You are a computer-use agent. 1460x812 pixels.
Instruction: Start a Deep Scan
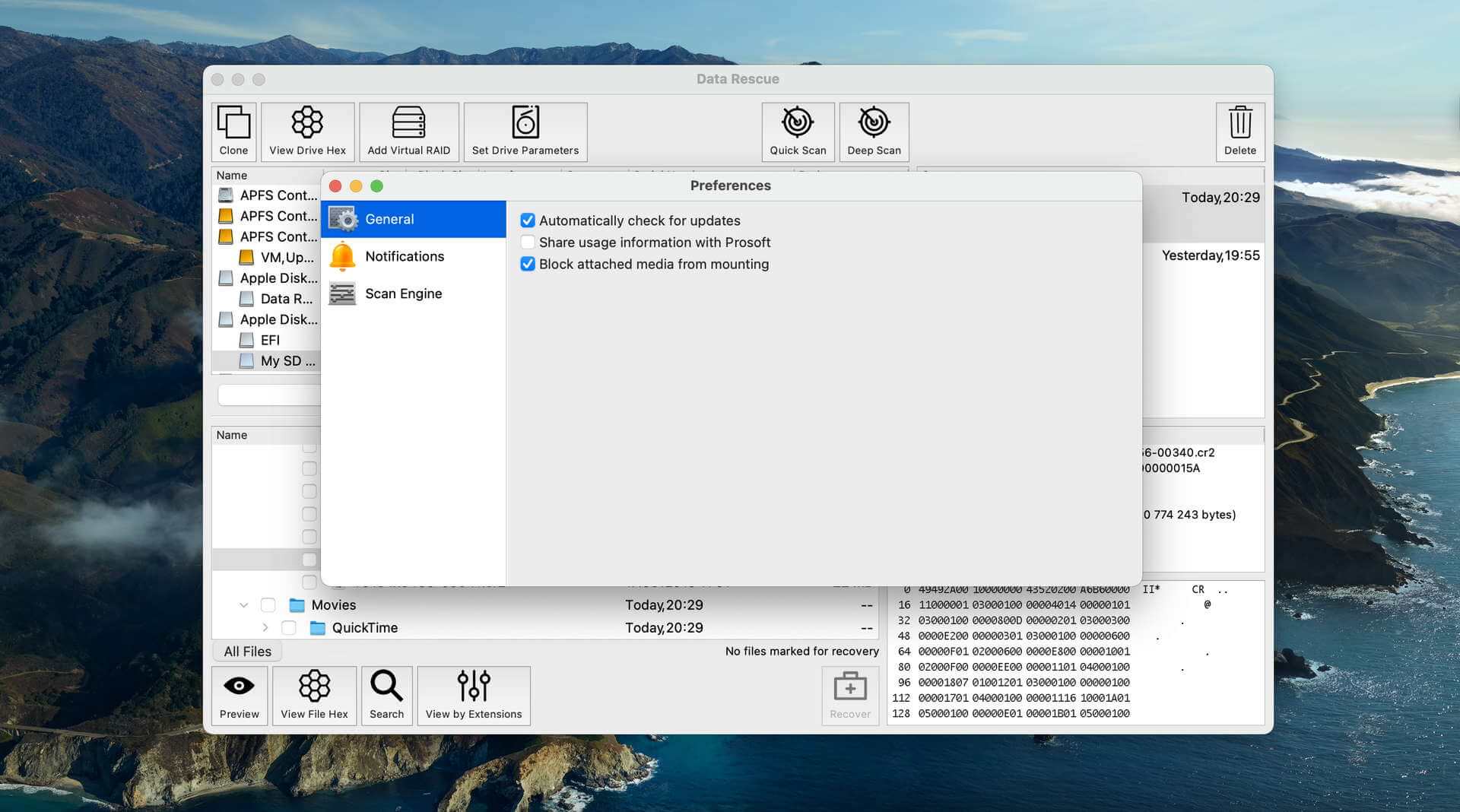[x=874, y=131]
